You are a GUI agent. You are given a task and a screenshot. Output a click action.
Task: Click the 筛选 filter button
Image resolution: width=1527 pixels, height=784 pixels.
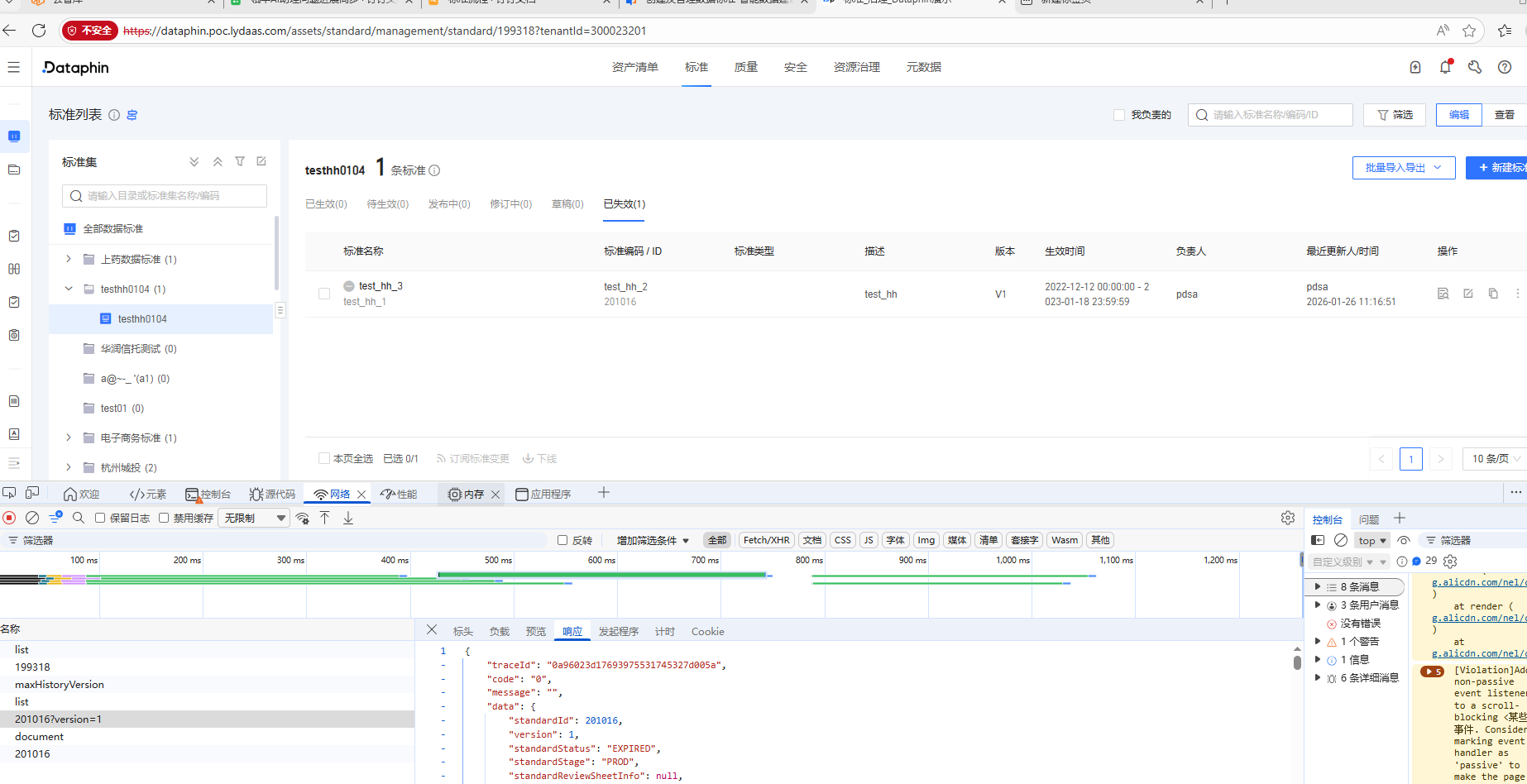pos(1395,115)
